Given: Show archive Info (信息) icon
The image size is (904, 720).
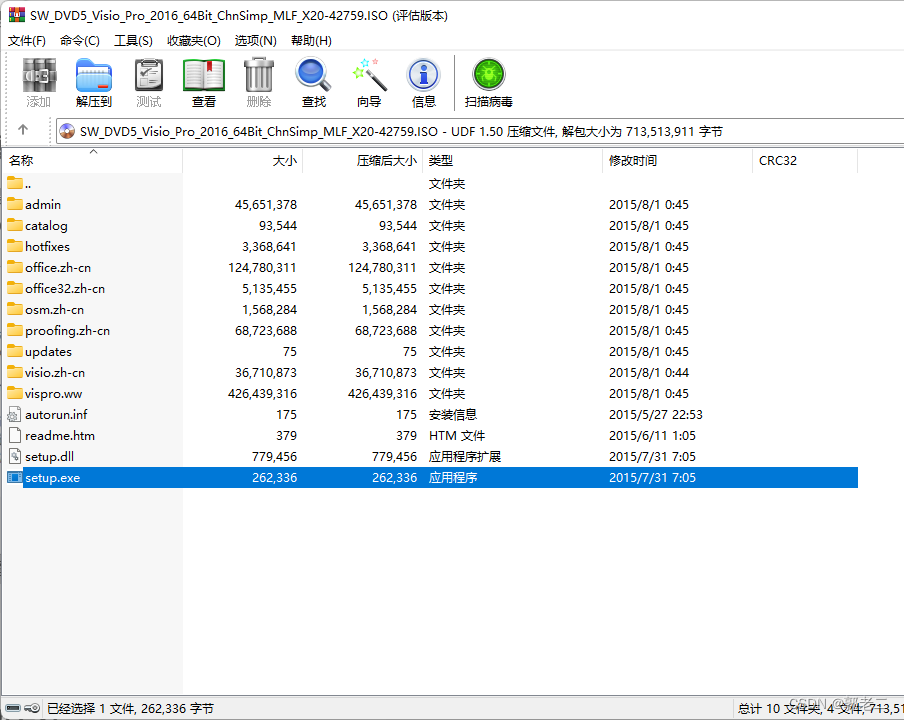Looking at the screenshot, I should tap(424, 75).
